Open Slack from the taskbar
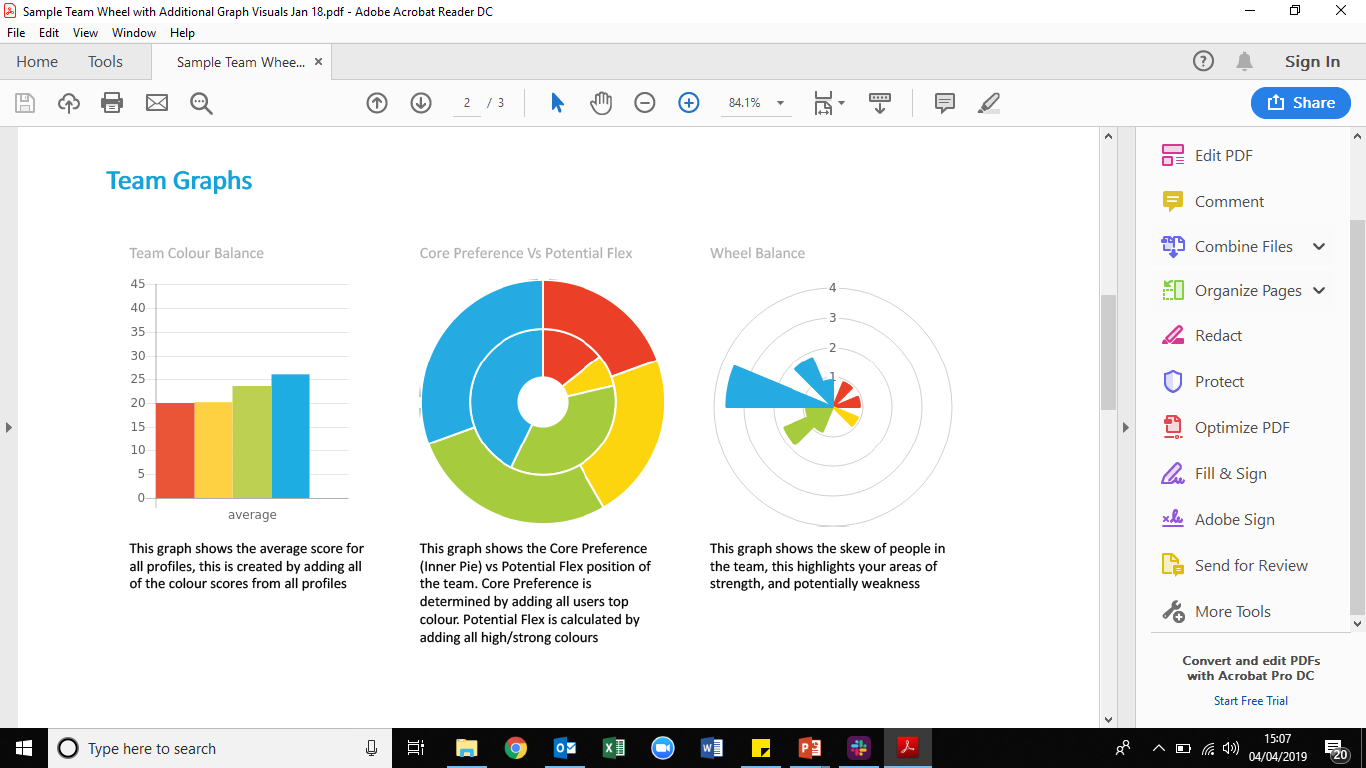Viewport: 1366px width, 768px height. pos(859,748)
